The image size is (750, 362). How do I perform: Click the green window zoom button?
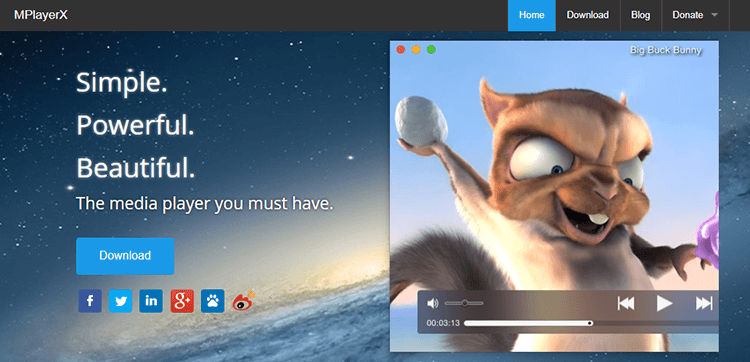click(431, 49)
